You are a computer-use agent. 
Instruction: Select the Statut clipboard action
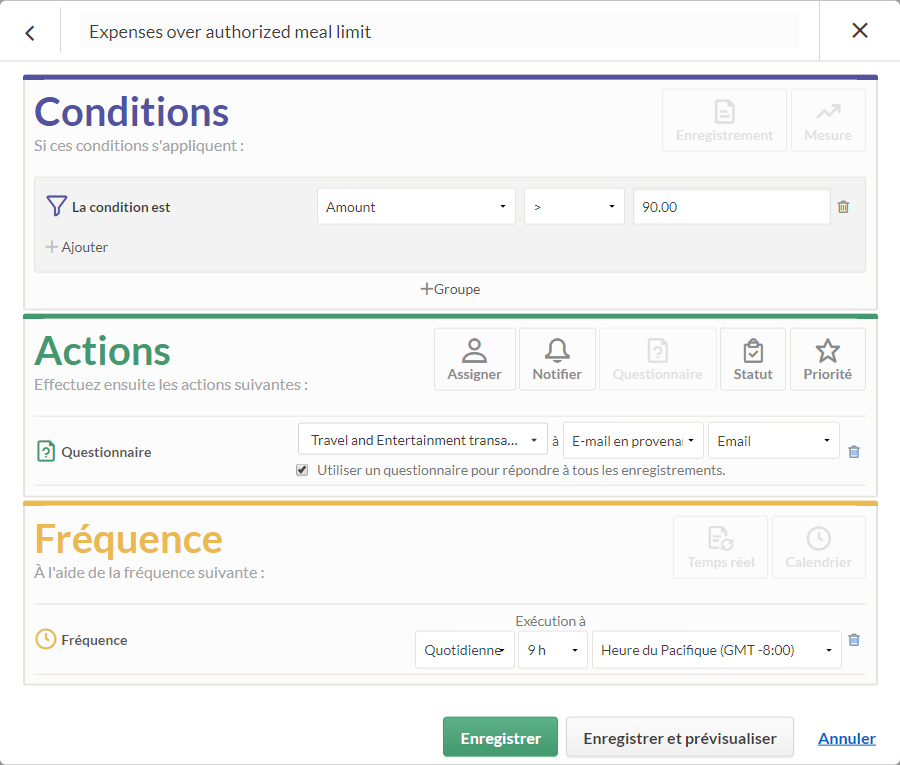click(x=752, y=359)
